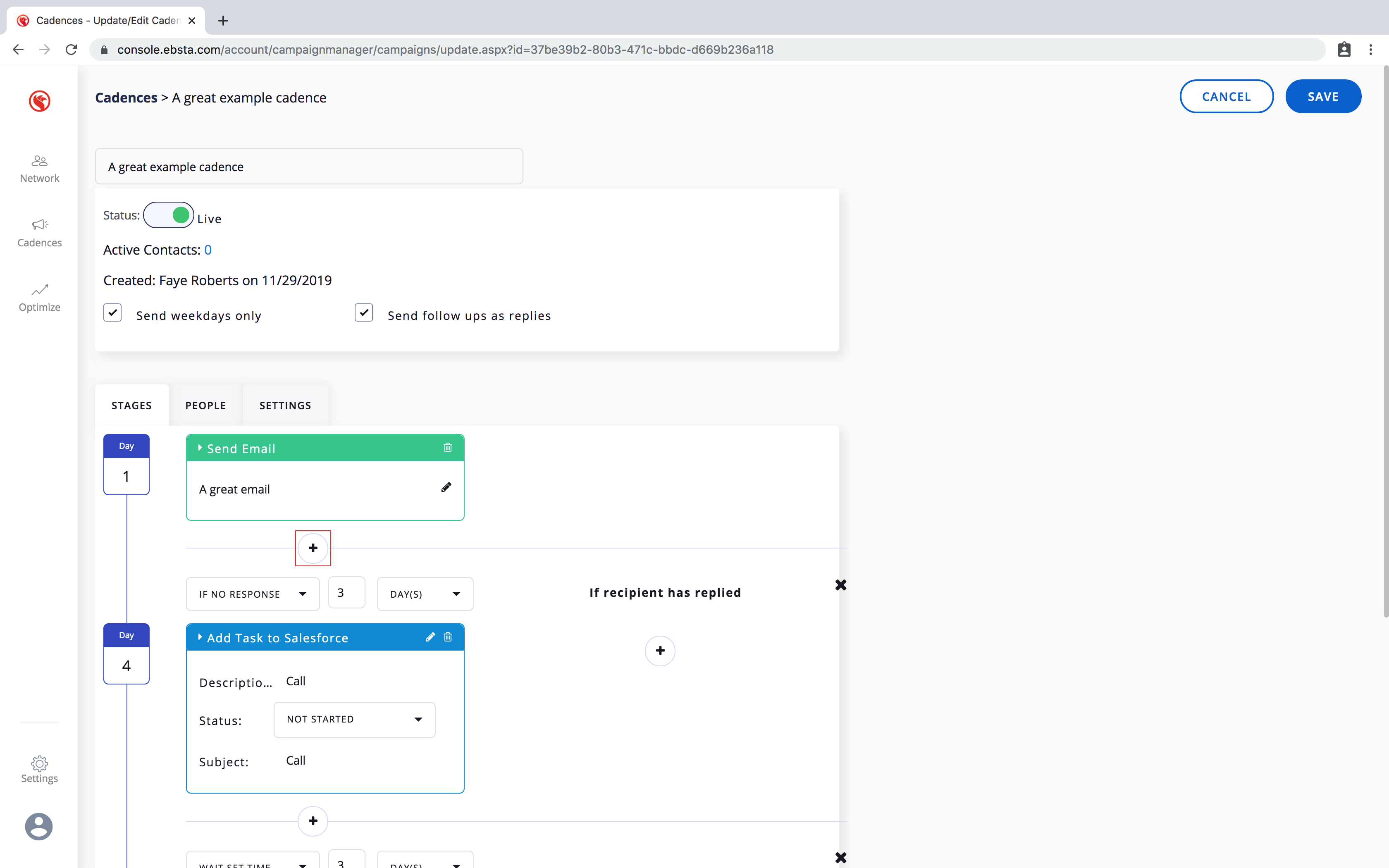Open the NOT STARTED status dropdown
Image resolution: width=1389 pixels, height=868 pixels.
[x=354, y=720]
